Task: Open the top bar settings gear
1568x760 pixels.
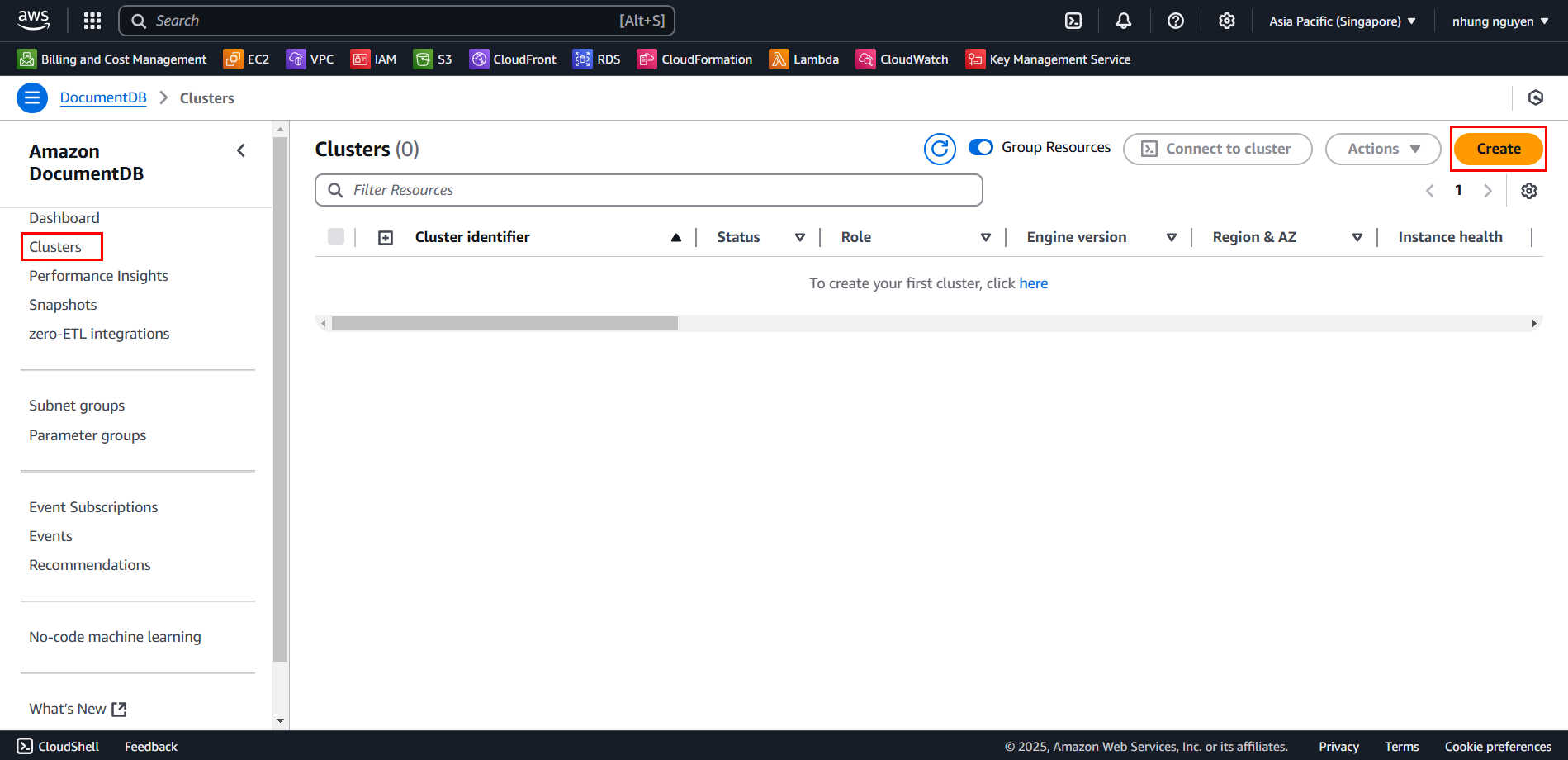Action: [1227, 21]
